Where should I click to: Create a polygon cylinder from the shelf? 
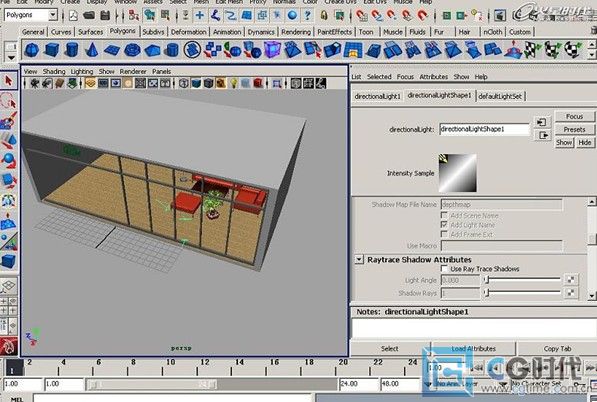pyautogui.click(x=72, y=50)
